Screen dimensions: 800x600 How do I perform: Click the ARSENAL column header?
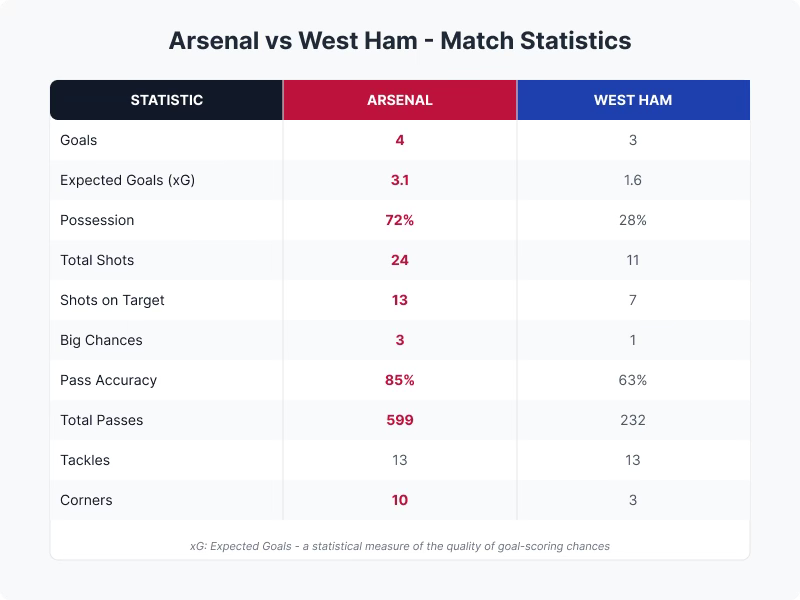pyautogui.click(x=400, y=100)
